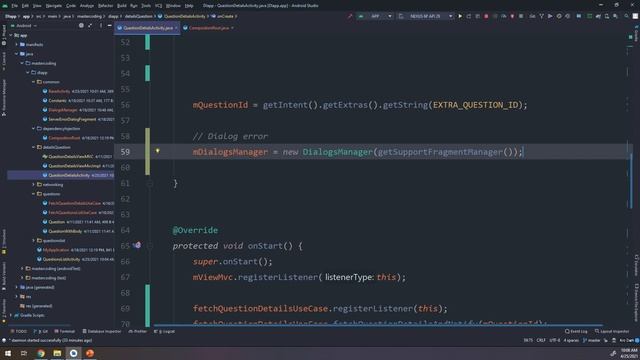Close the QuestionDetailsActivity.java tab
The height and width of the screenshot is (360, 640).
tap(176, 28)
